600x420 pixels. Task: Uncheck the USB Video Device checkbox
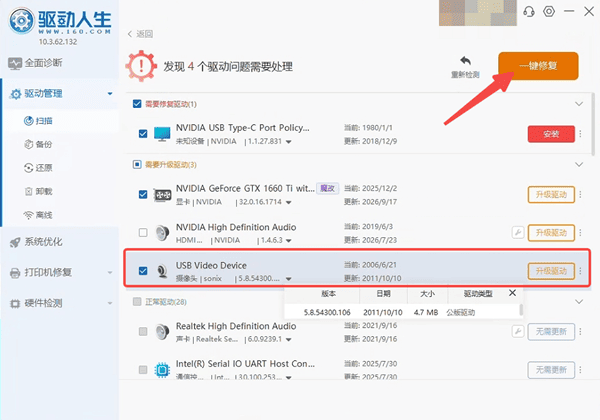tap(143, 271)
